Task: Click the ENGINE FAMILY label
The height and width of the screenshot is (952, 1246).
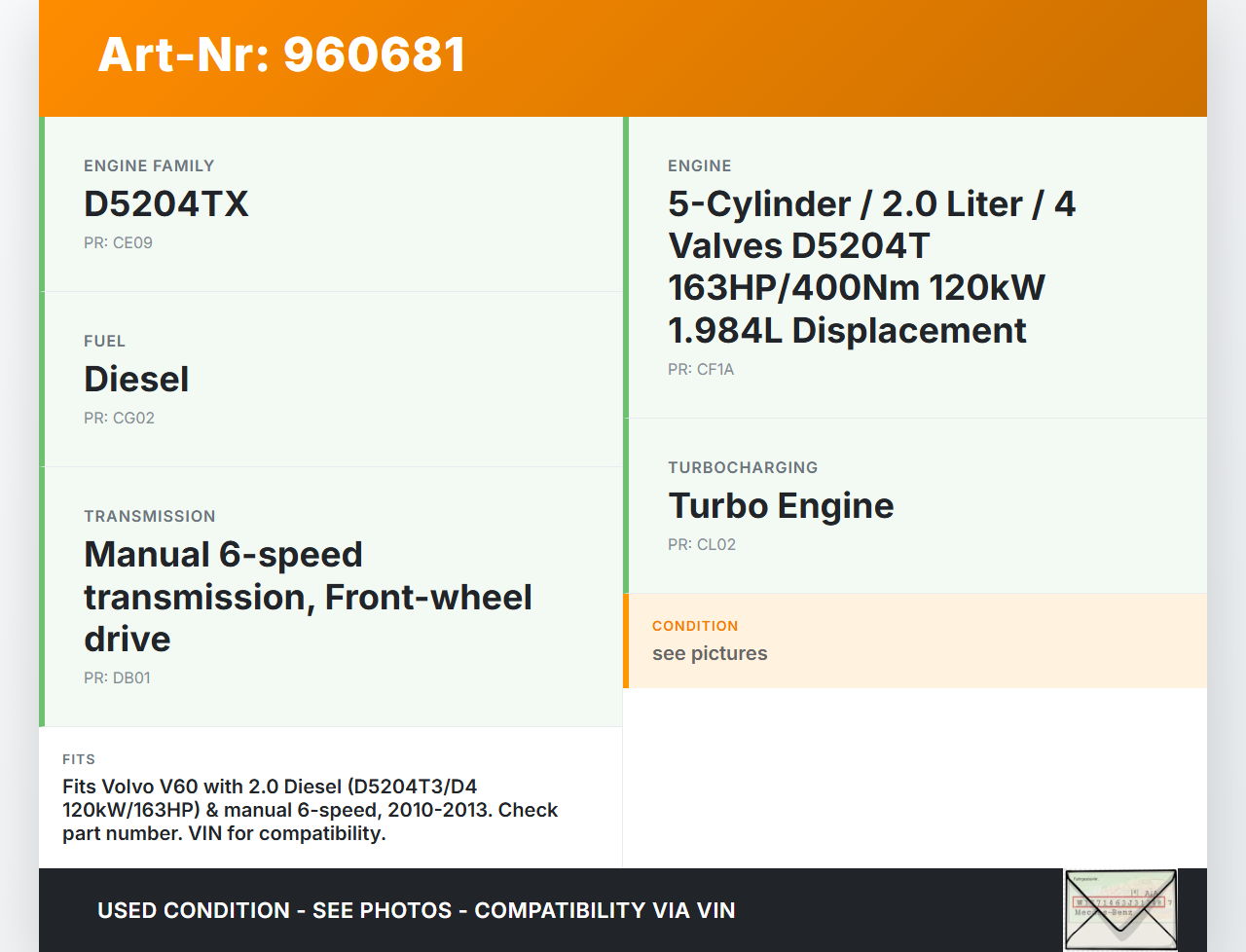Action: click(x=149, y=166)
